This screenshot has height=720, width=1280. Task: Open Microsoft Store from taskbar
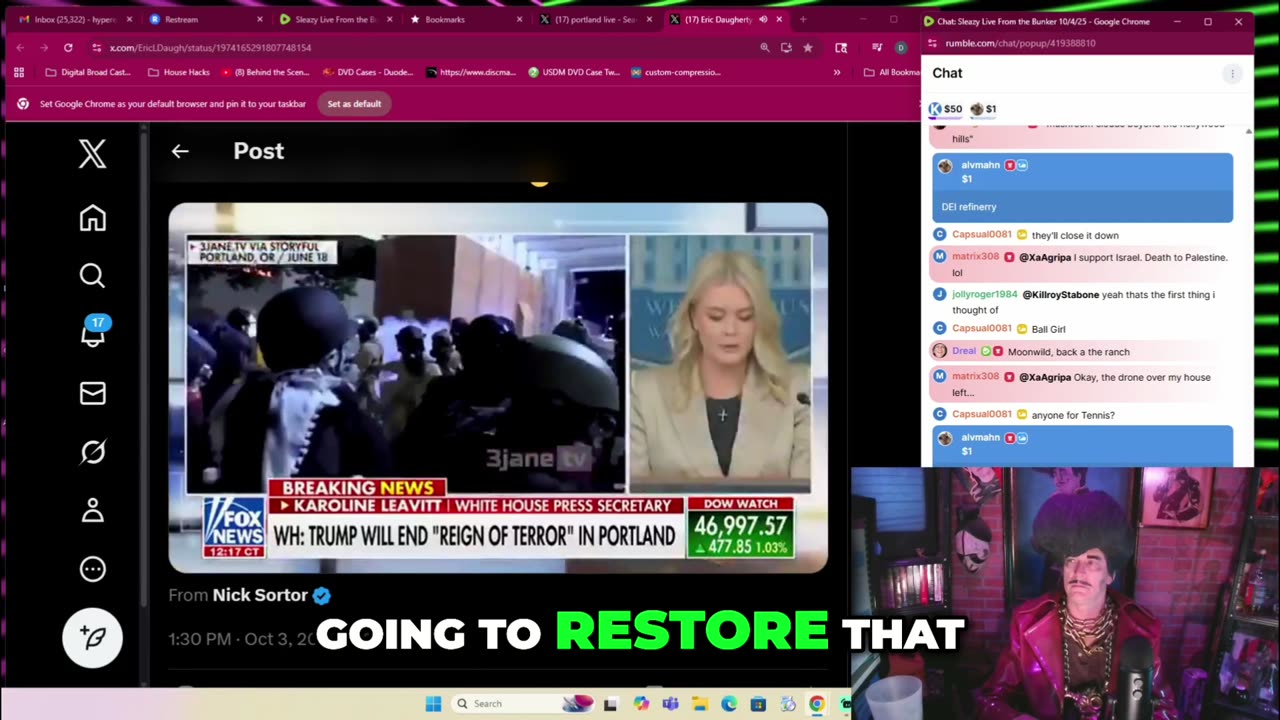(x=758, y=704)
